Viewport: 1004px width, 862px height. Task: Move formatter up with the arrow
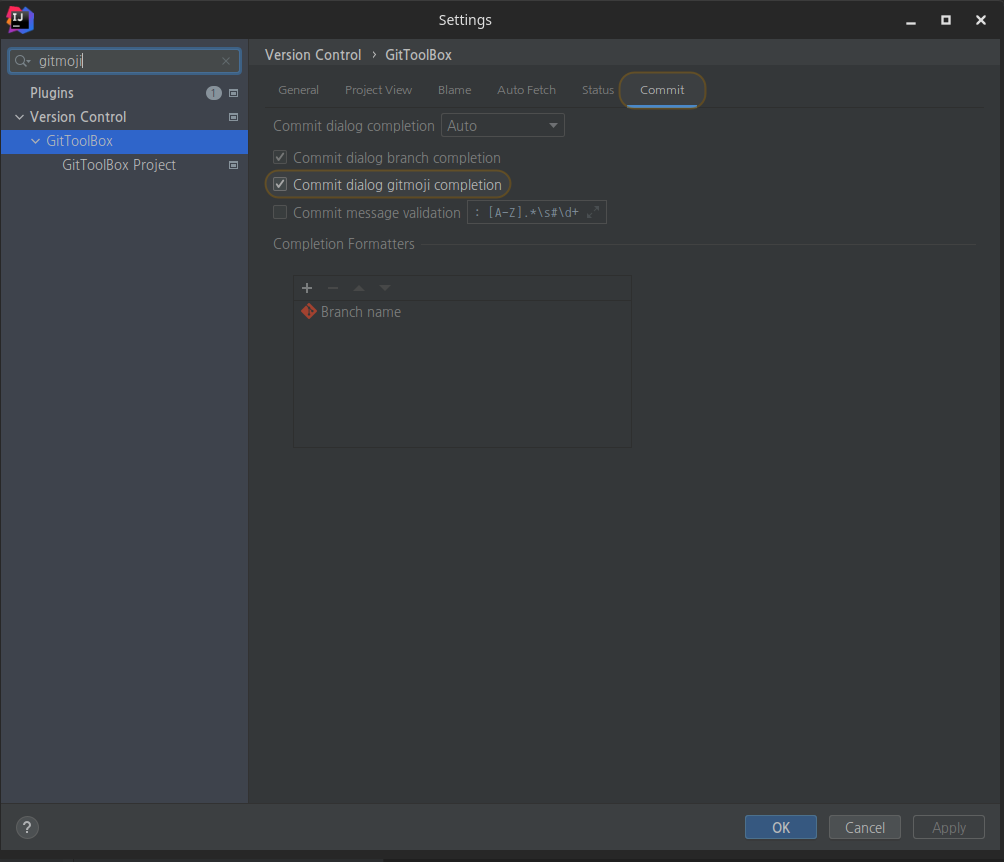(359, 288)
